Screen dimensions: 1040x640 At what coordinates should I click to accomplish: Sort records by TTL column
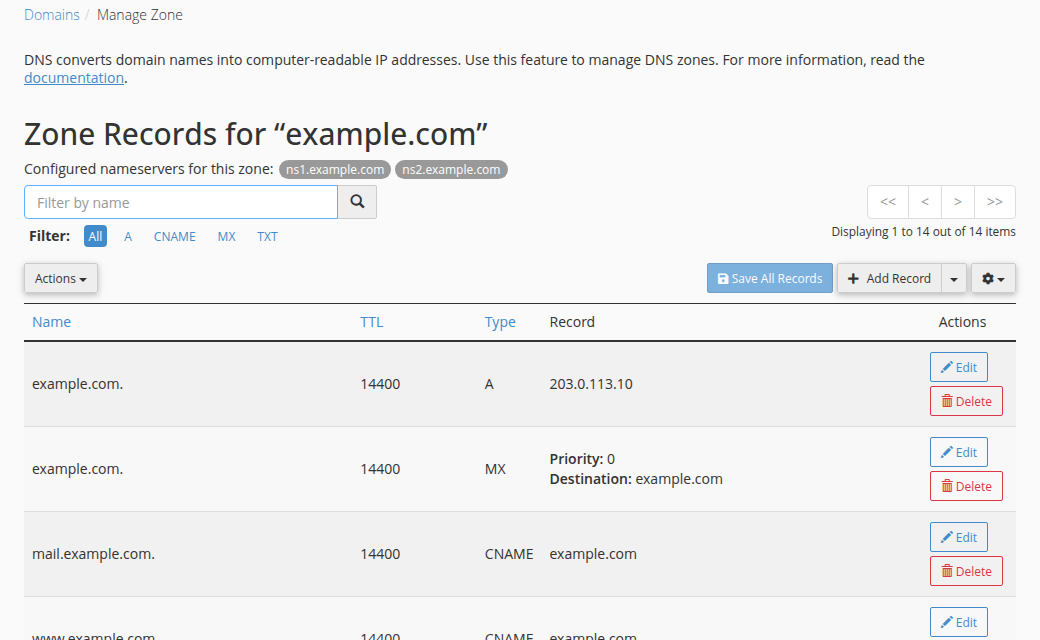[371, 322]
